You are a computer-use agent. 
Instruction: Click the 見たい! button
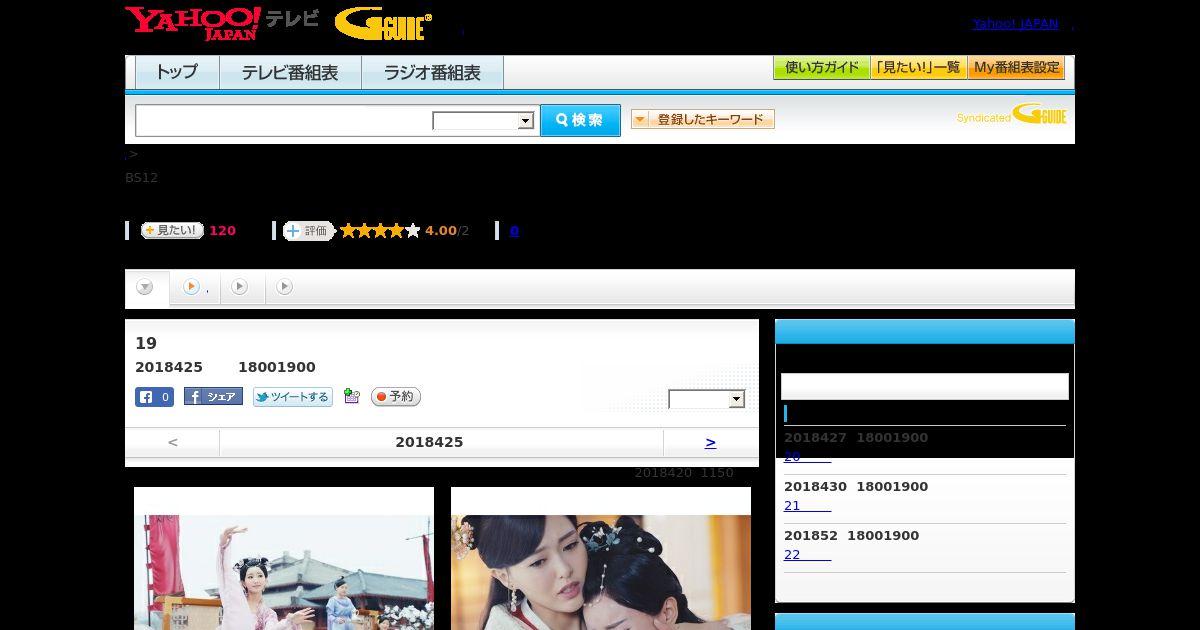(172, 230)
